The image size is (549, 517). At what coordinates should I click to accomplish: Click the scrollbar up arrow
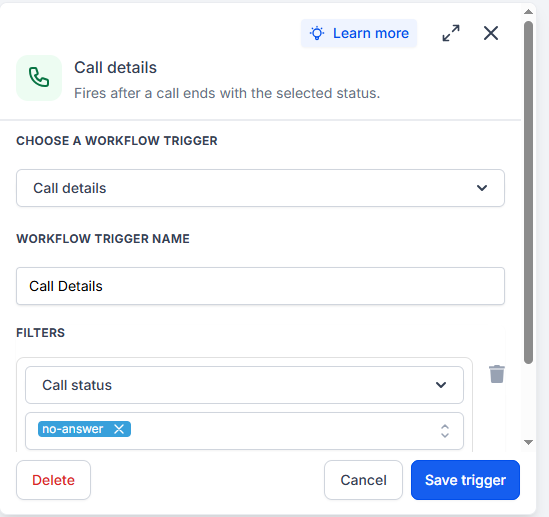[x=528, y=12]
